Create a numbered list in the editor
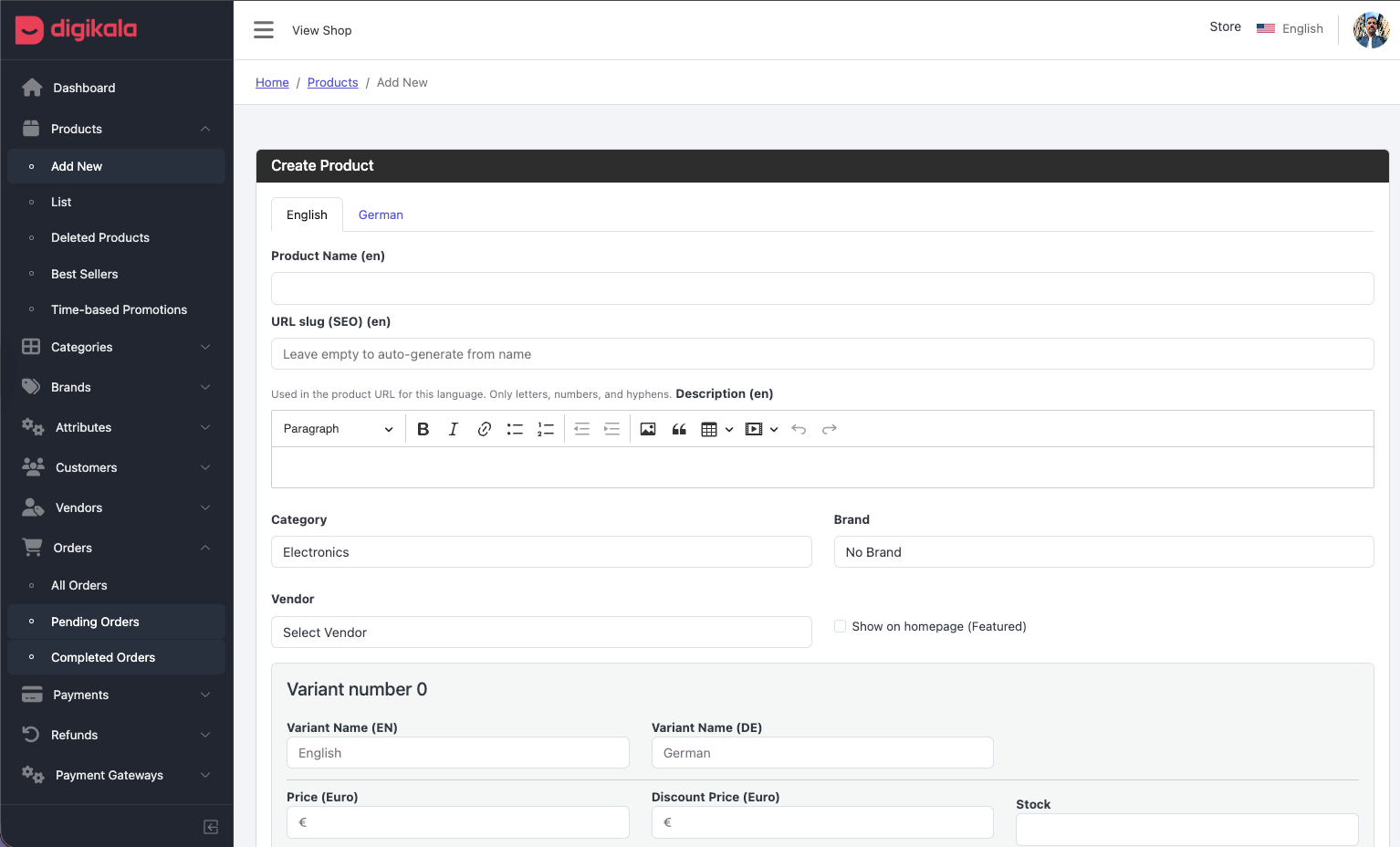The image size is (1400, 847). [546, 428]
